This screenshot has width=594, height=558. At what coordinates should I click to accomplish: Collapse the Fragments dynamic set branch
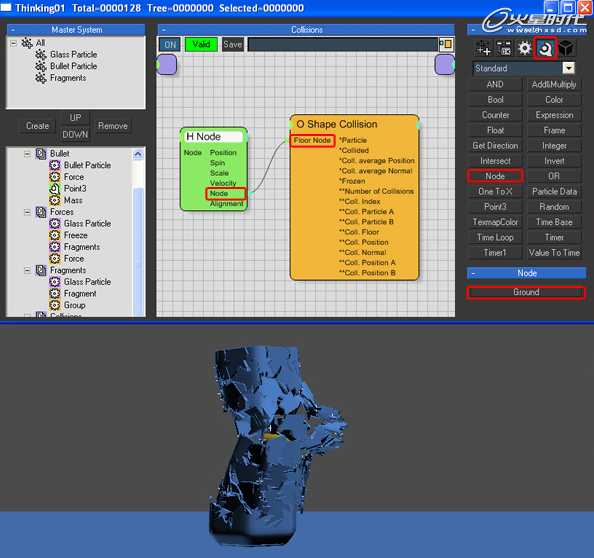(27, 270)
